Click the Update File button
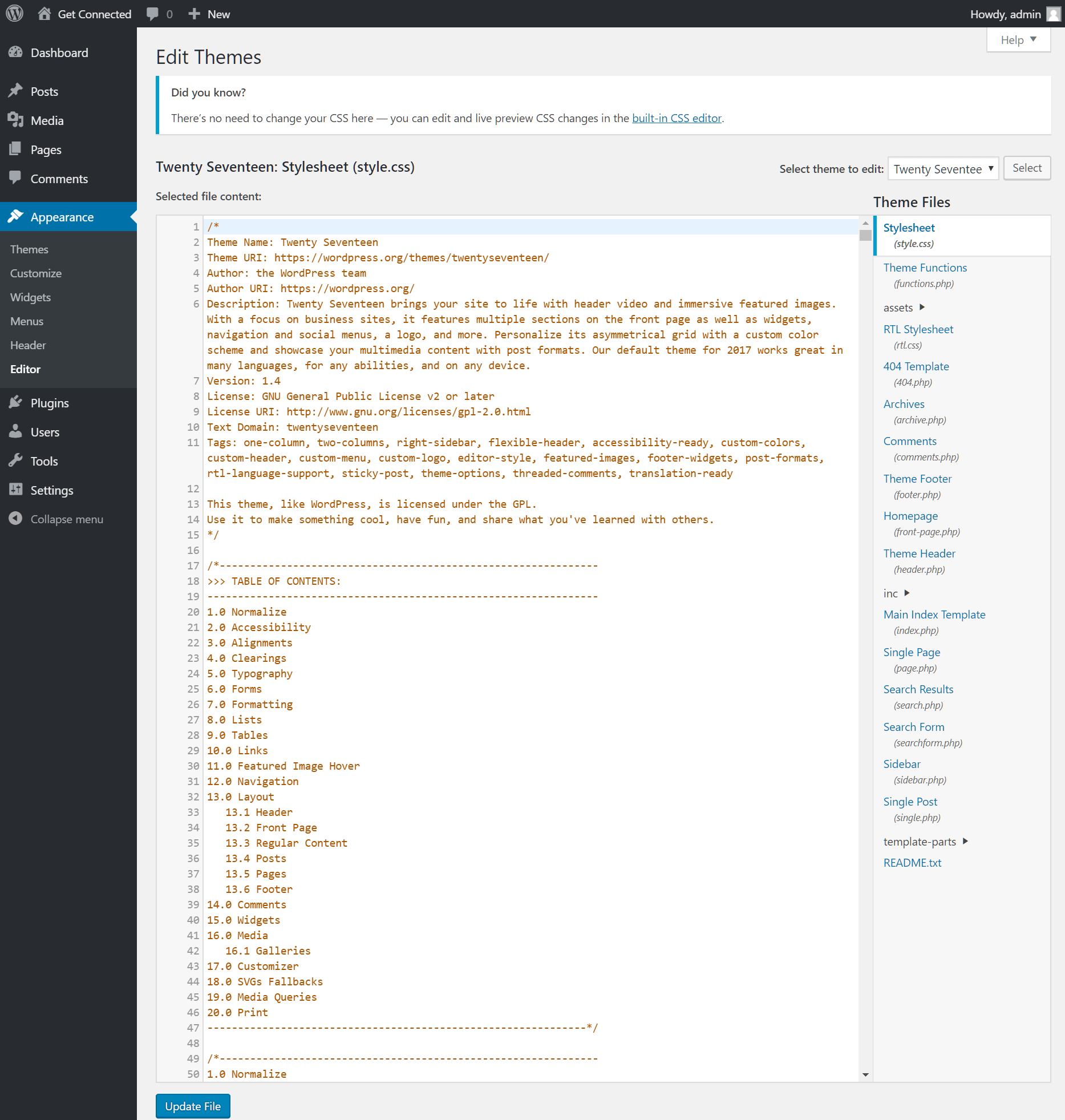The width and height of the screenshot is (1065, 1120). (193, 1106)
